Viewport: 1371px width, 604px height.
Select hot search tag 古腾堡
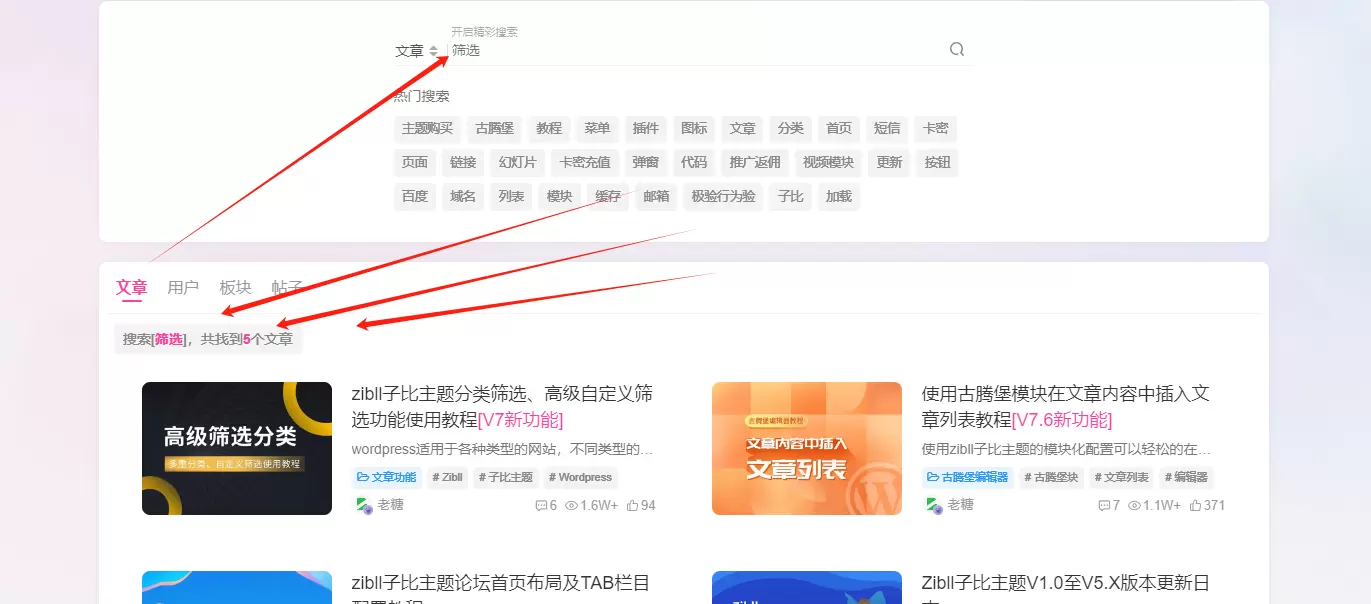[494, 129]
